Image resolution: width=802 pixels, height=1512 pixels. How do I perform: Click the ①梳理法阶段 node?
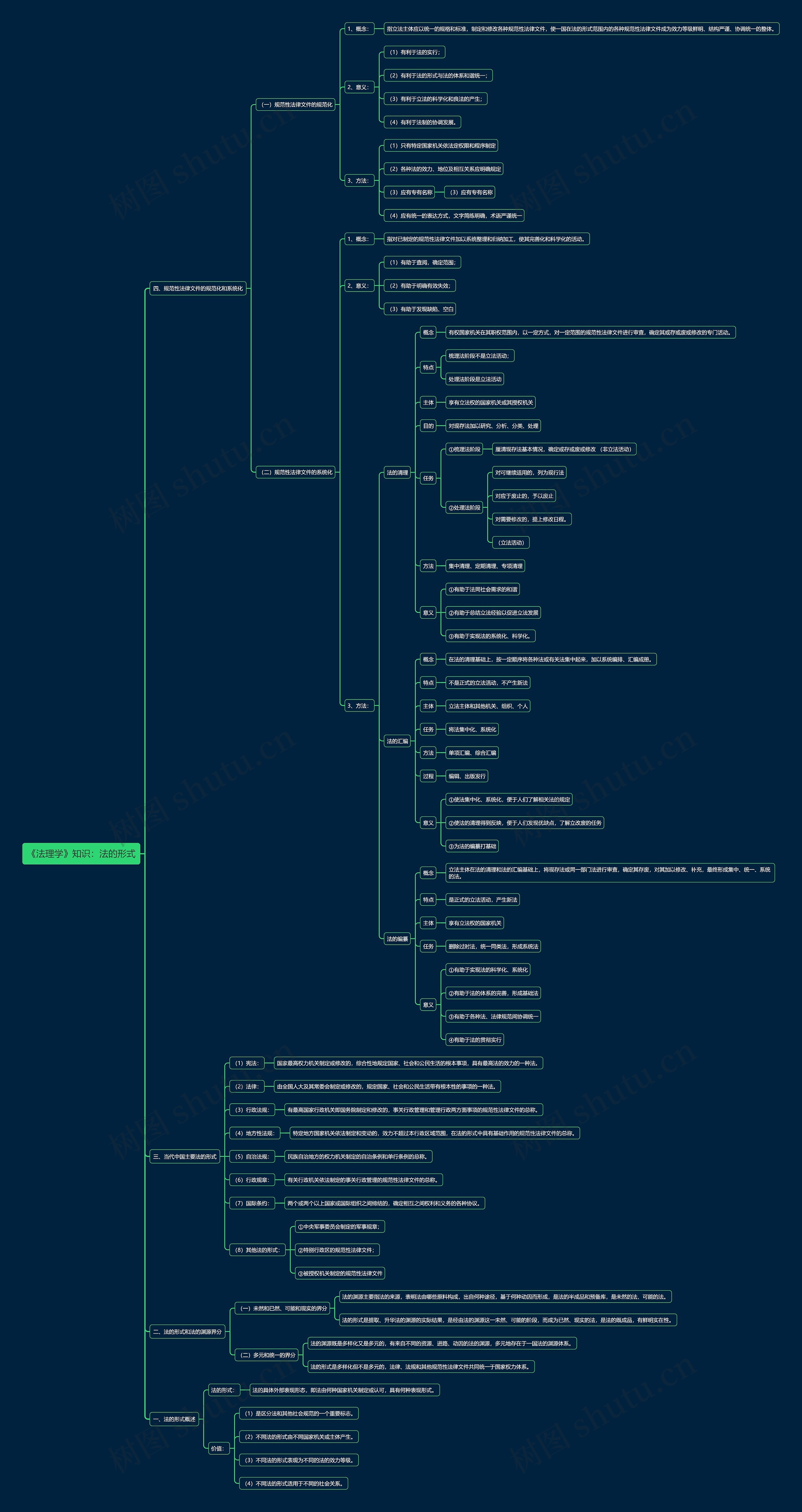pos(464,449)
